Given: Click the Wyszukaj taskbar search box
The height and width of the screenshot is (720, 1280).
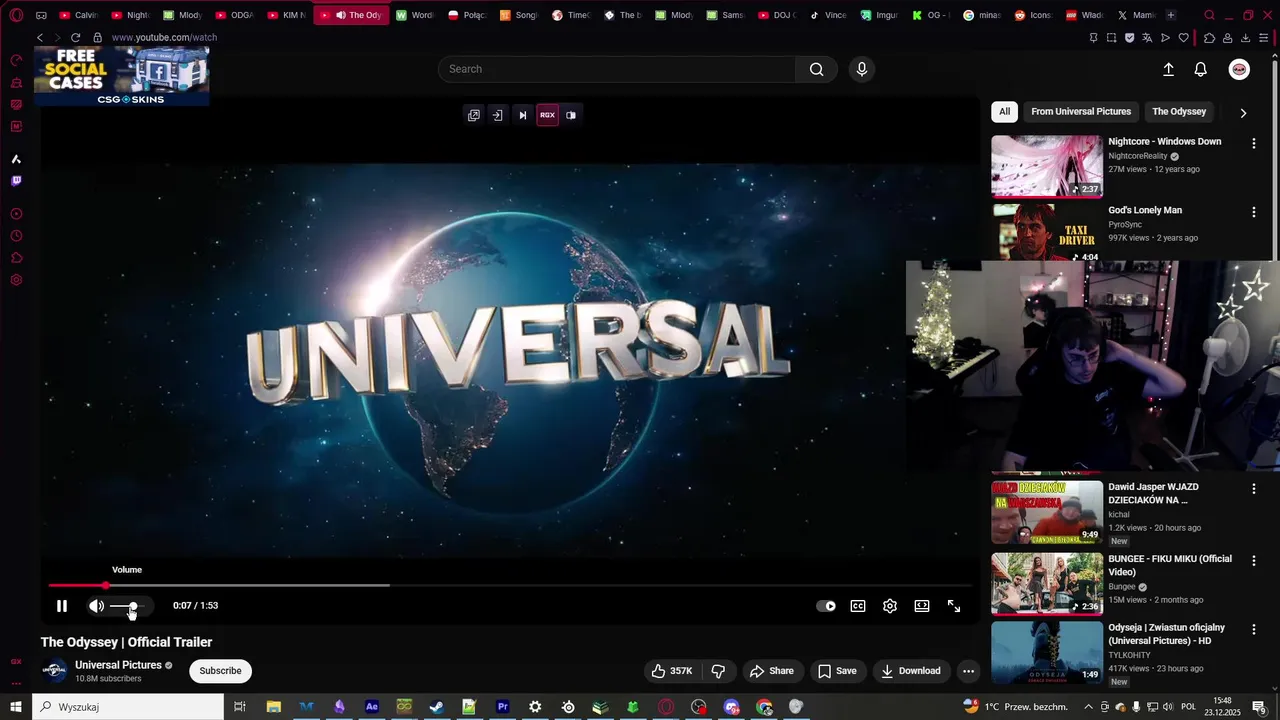Looking at the screenshot, I should pyautogui.click(x=128, y=707).
